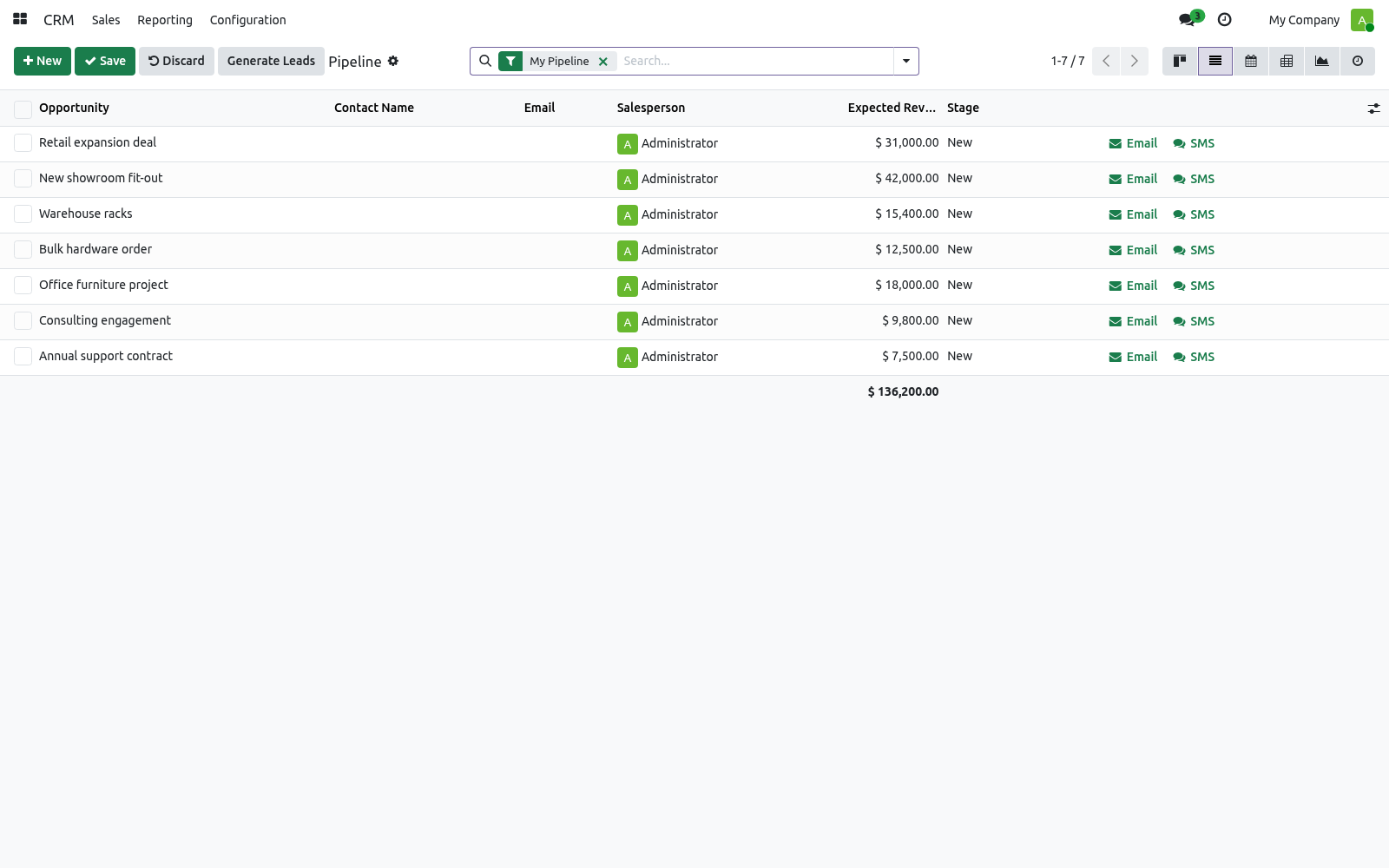Click the search magnifier icon
This screenshot has height=868, width=1389.
(x=485, y=61)
